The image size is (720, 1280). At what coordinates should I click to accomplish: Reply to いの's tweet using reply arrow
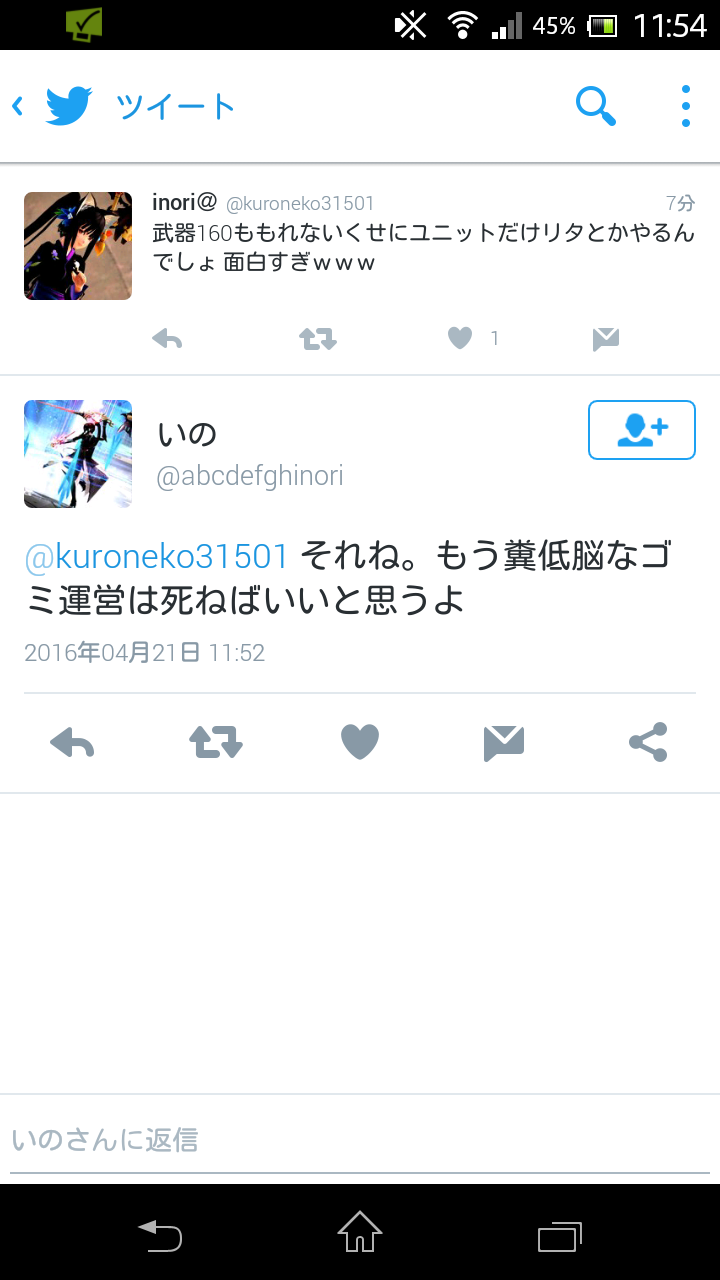coord(72,742)
